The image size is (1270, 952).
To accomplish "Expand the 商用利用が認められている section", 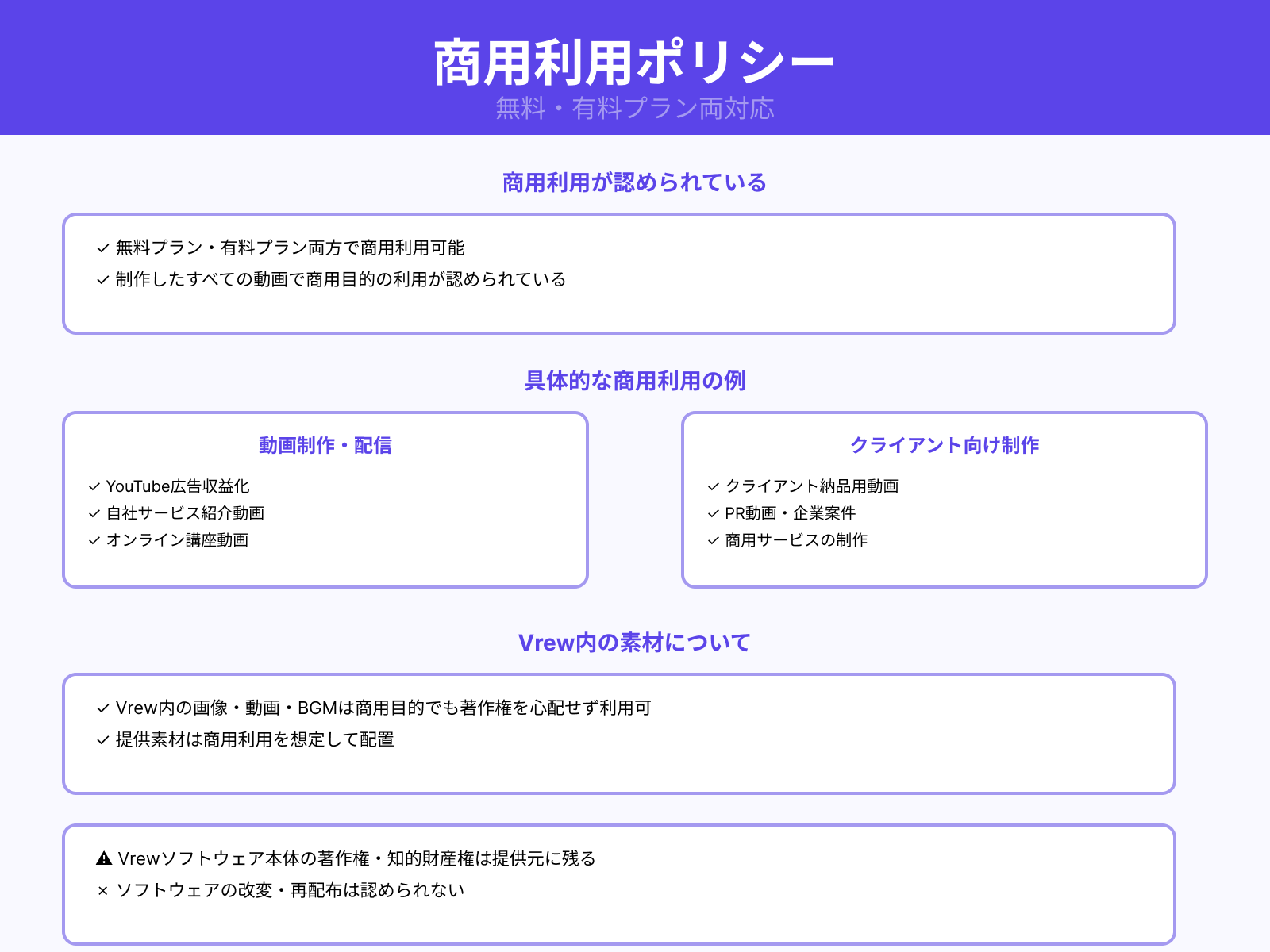I will tap(634, 182).
